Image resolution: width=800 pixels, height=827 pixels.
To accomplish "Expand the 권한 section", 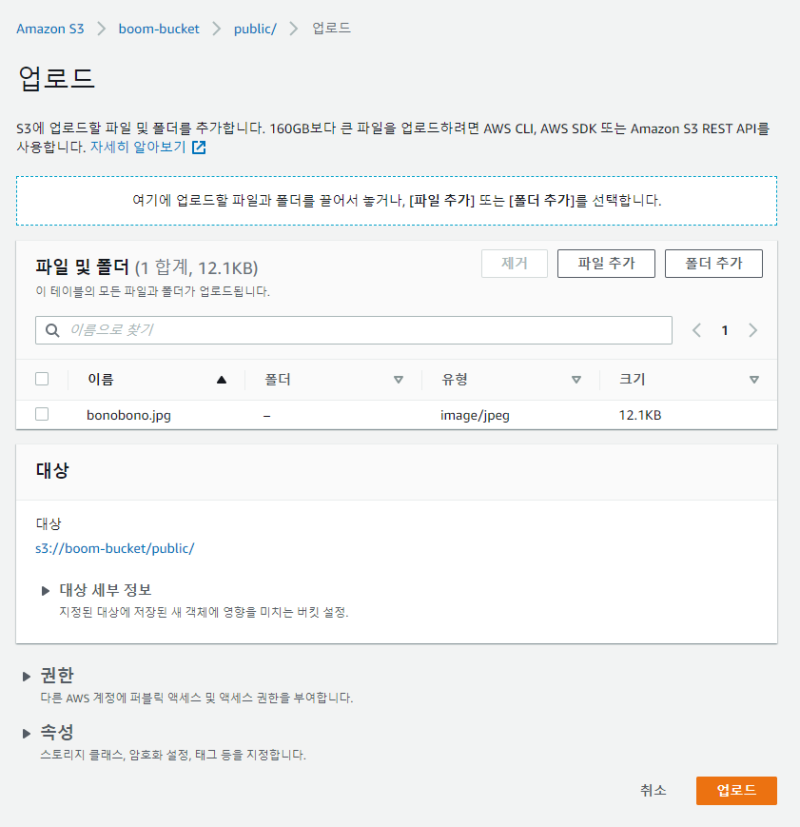I will 27,676.
